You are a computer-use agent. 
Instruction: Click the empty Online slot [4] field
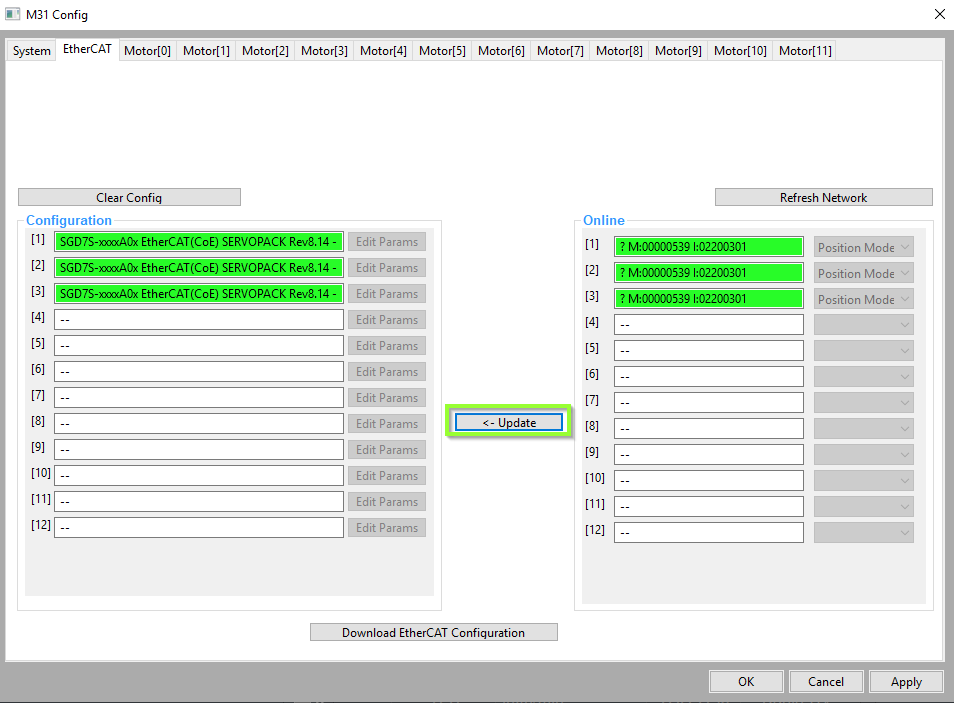pos(709,324)
